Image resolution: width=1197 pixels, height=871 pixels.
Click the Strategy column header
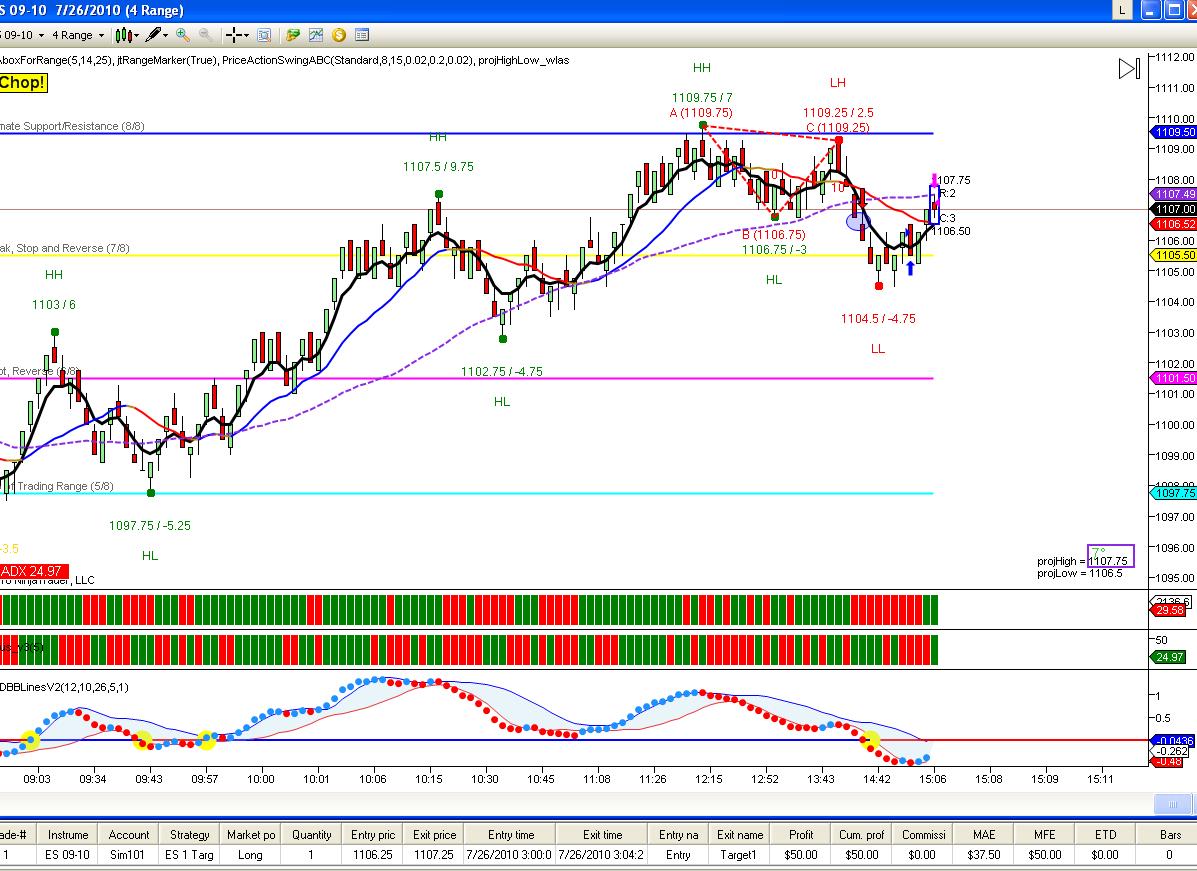(x=190, y=834)
